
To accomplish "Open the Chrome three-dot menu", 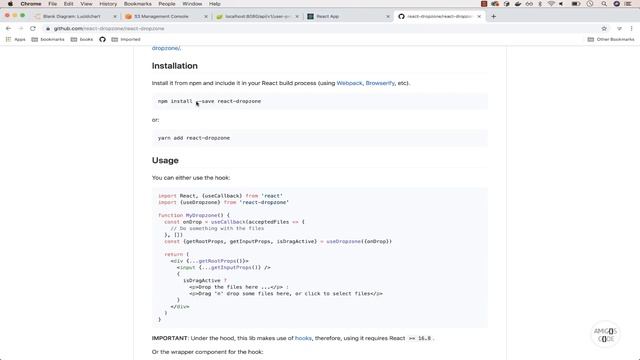I will [x=631, y=29].
